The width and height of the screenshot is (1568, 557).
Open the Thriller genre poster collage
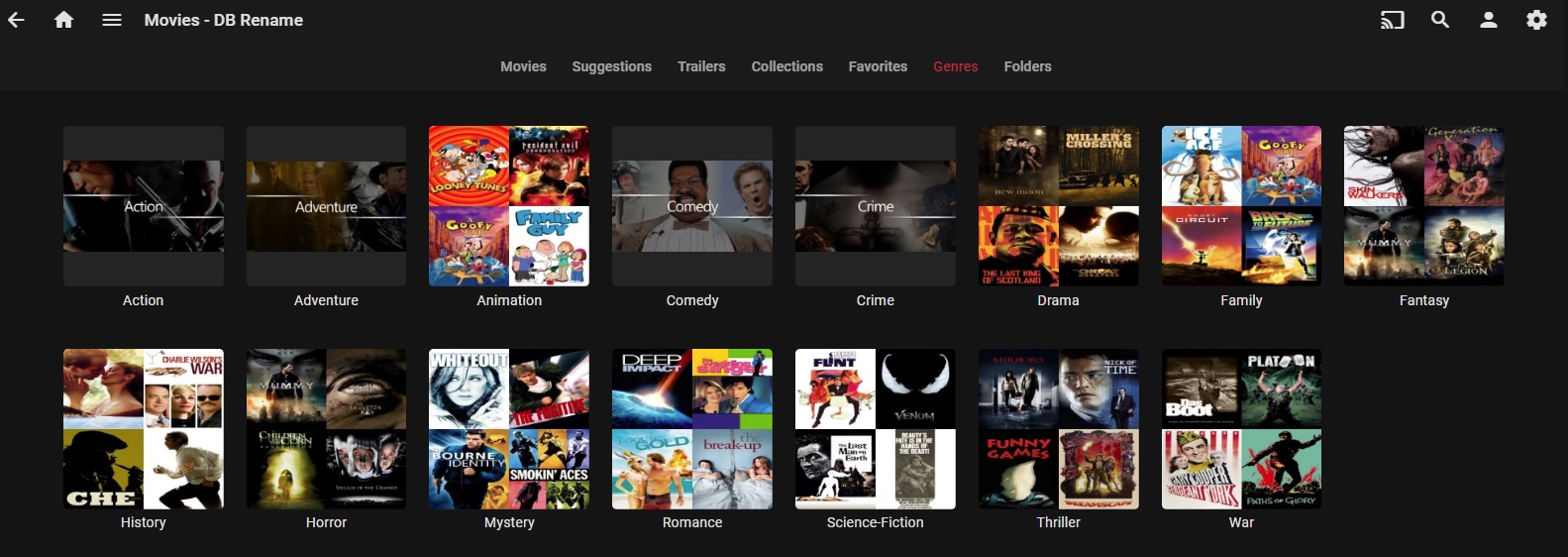pos(1059,429)
